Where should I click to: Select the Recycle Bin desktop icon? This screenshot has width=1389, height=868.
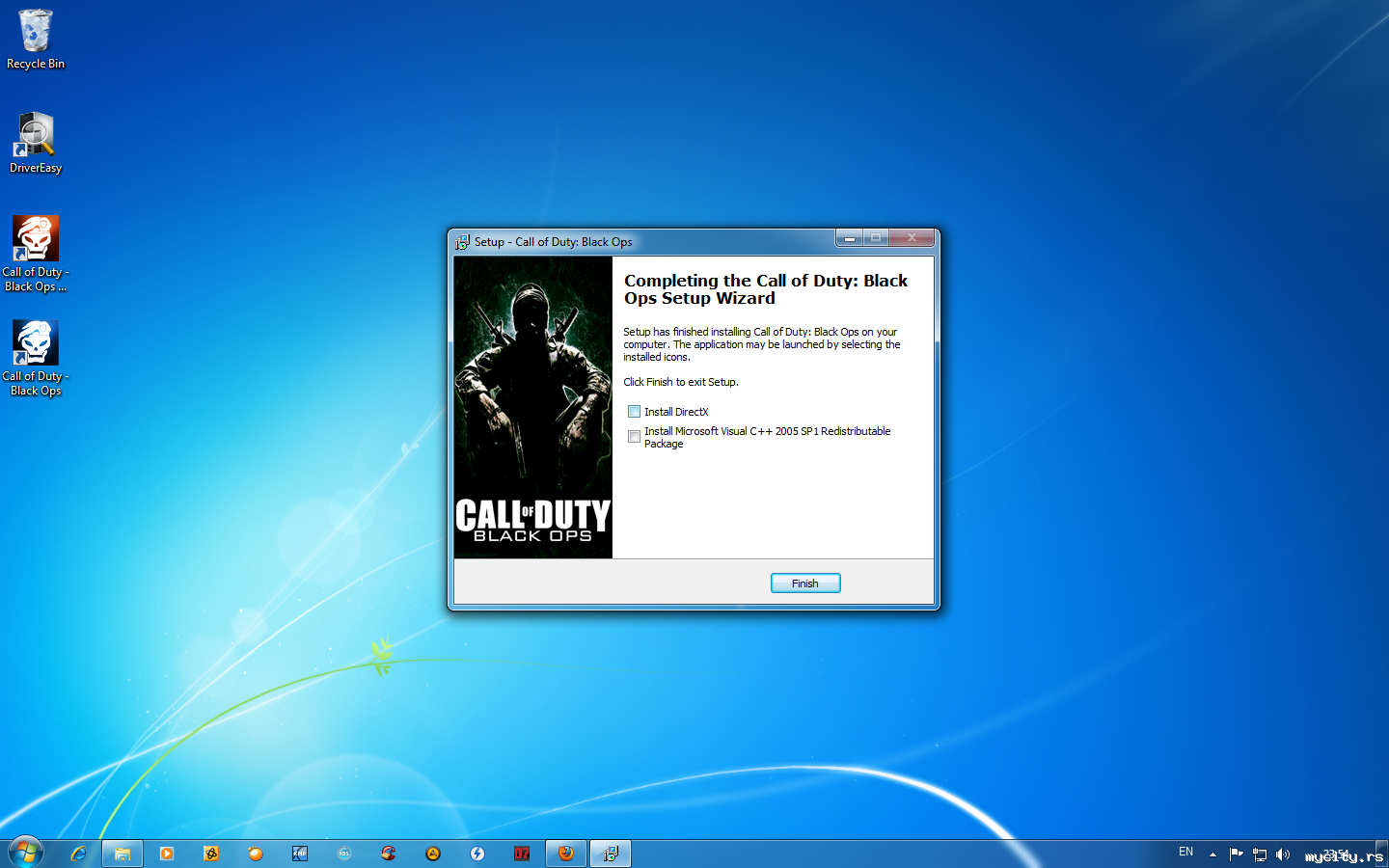36,40
